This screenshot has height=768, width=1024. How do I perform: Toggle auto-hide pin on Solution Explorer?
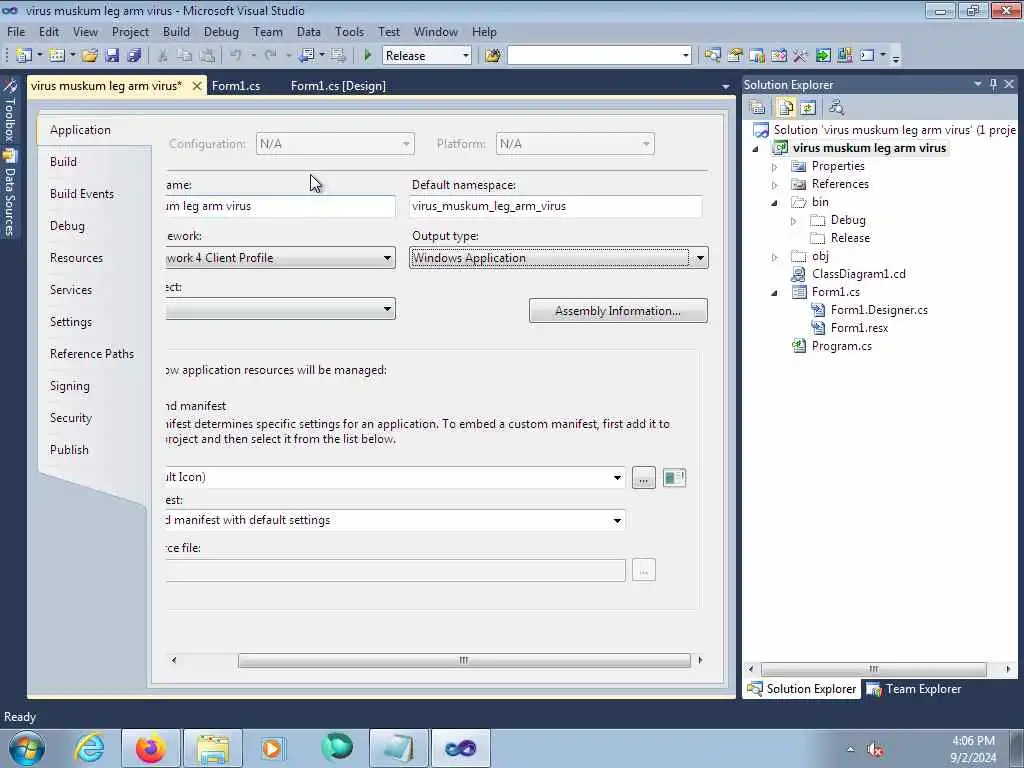click(x=993, y=84)
